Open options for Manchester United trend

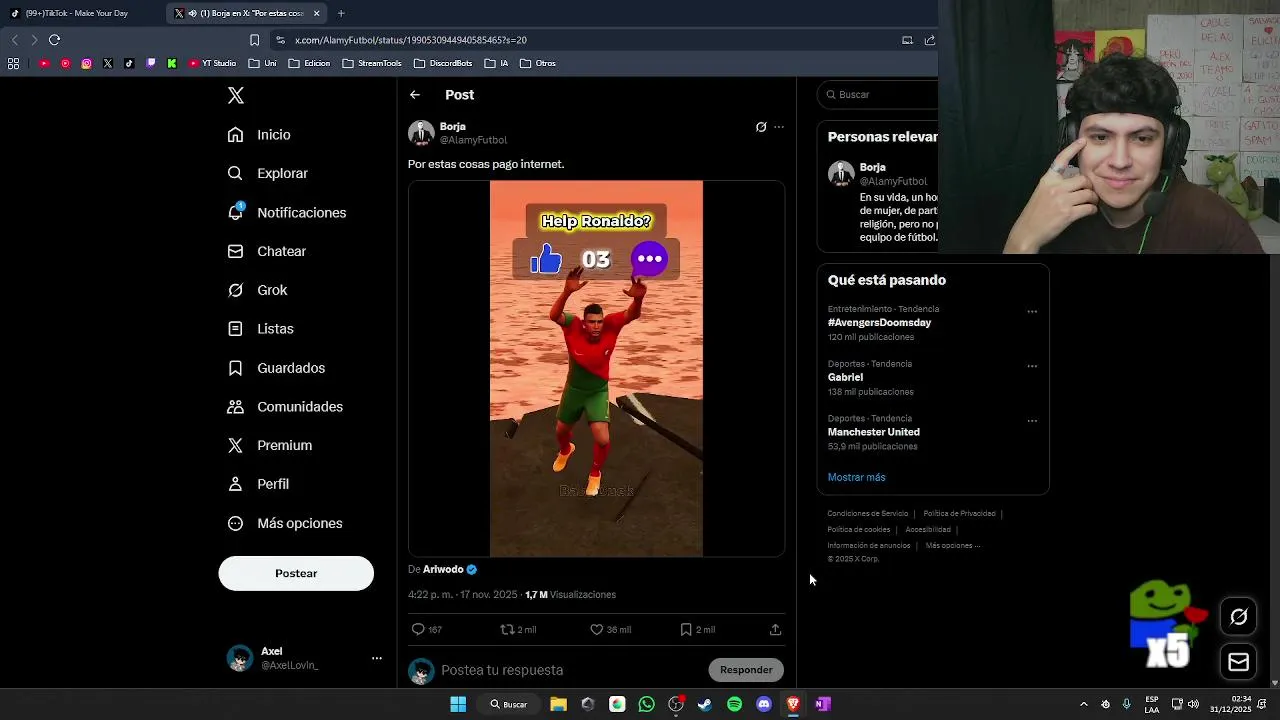(1032, 421)
